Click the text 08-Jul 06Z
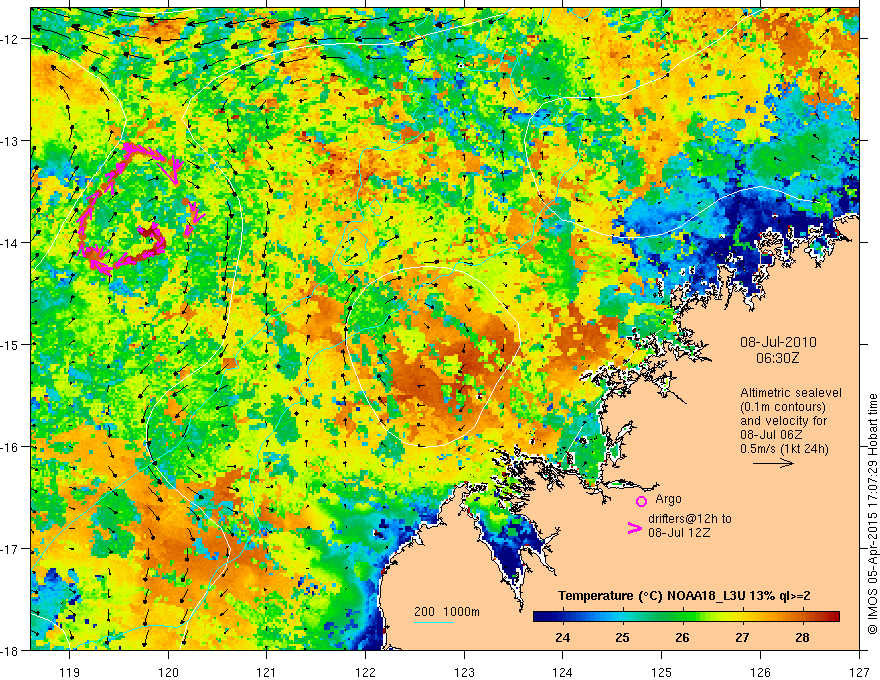This screenshot has width=880, height=680. tap(772, 435)
